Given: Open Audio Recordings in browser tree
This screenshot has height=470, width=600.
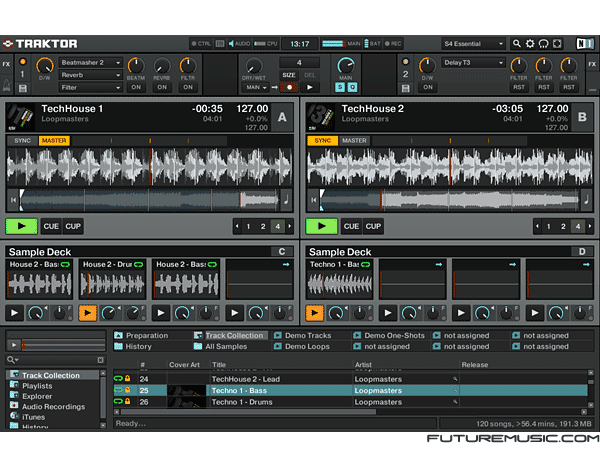Looking at the screenshot, I should coord(53,406).
